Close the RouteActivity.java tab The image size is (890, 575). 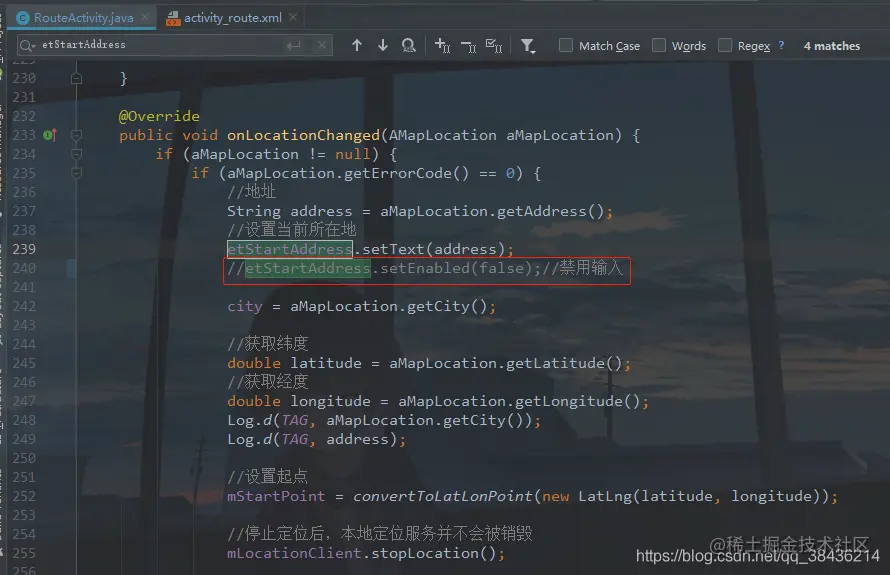point(145,17)
